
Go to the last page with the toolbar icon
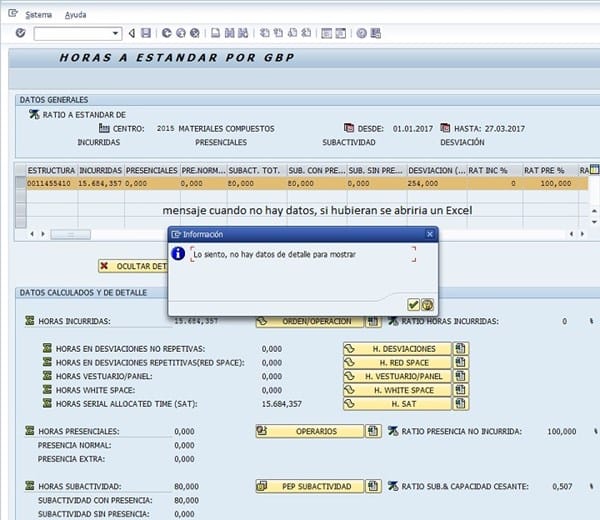tap(306, 33)
